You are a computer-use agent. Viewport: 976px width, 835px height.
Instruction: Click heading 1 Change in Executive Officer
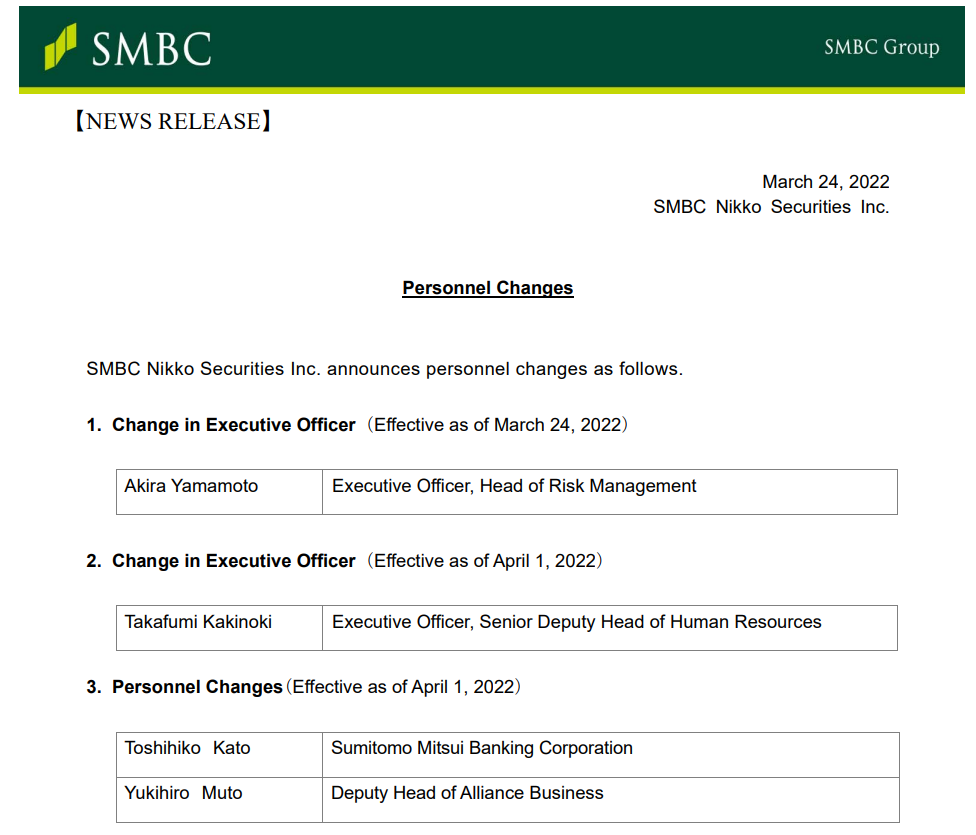[221, 425]
